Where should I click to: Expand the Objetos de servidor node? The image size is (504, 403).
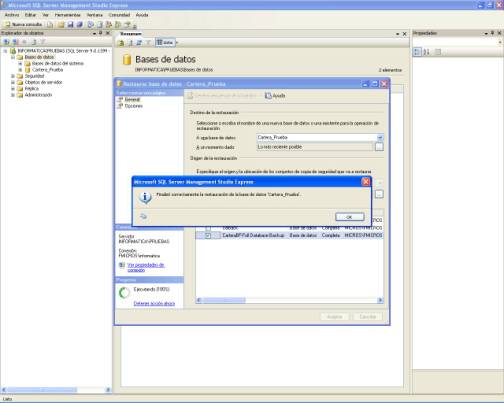13,83
